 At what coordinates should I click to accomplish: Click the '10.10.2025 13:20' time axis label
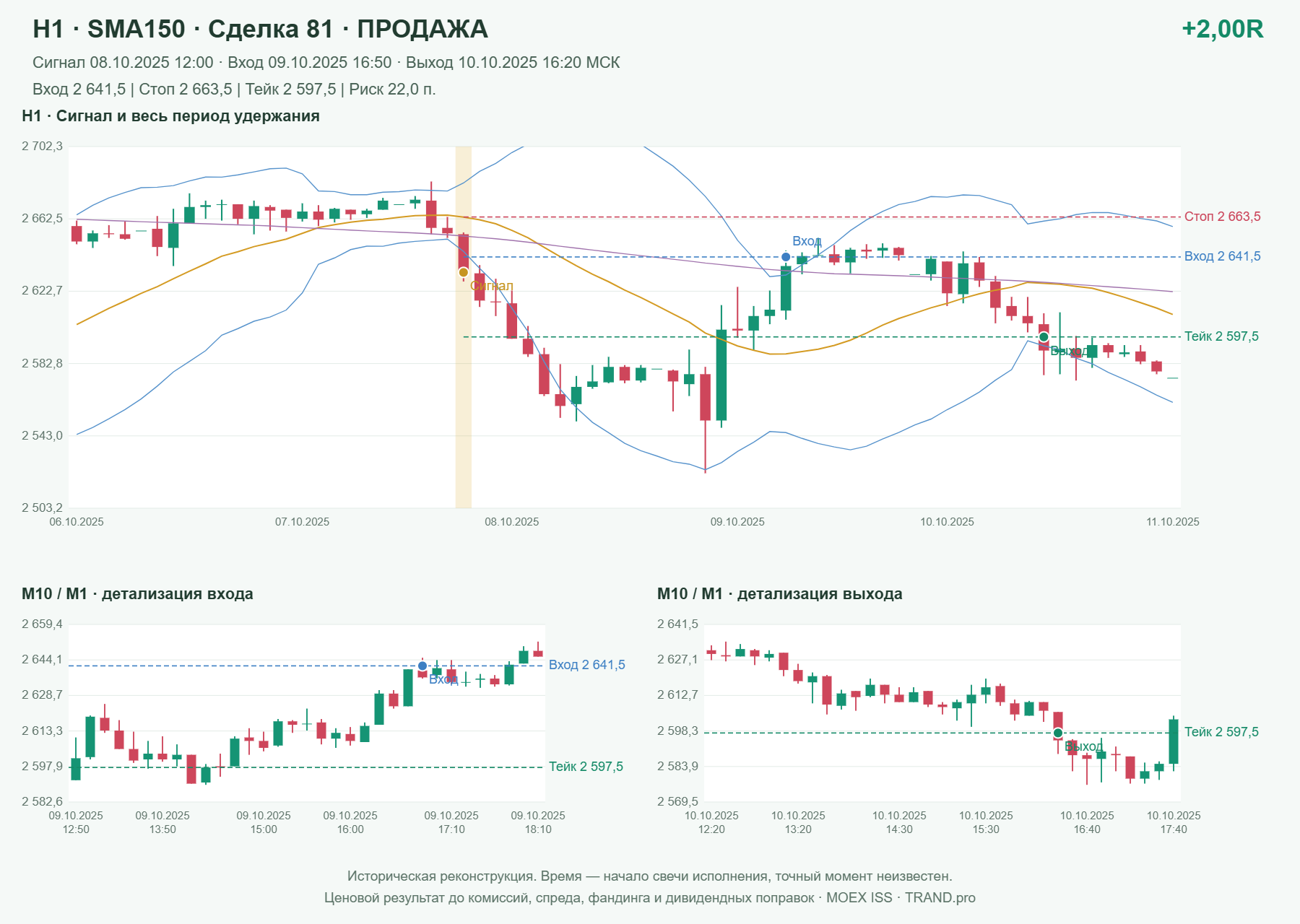[x=798, y=822]
